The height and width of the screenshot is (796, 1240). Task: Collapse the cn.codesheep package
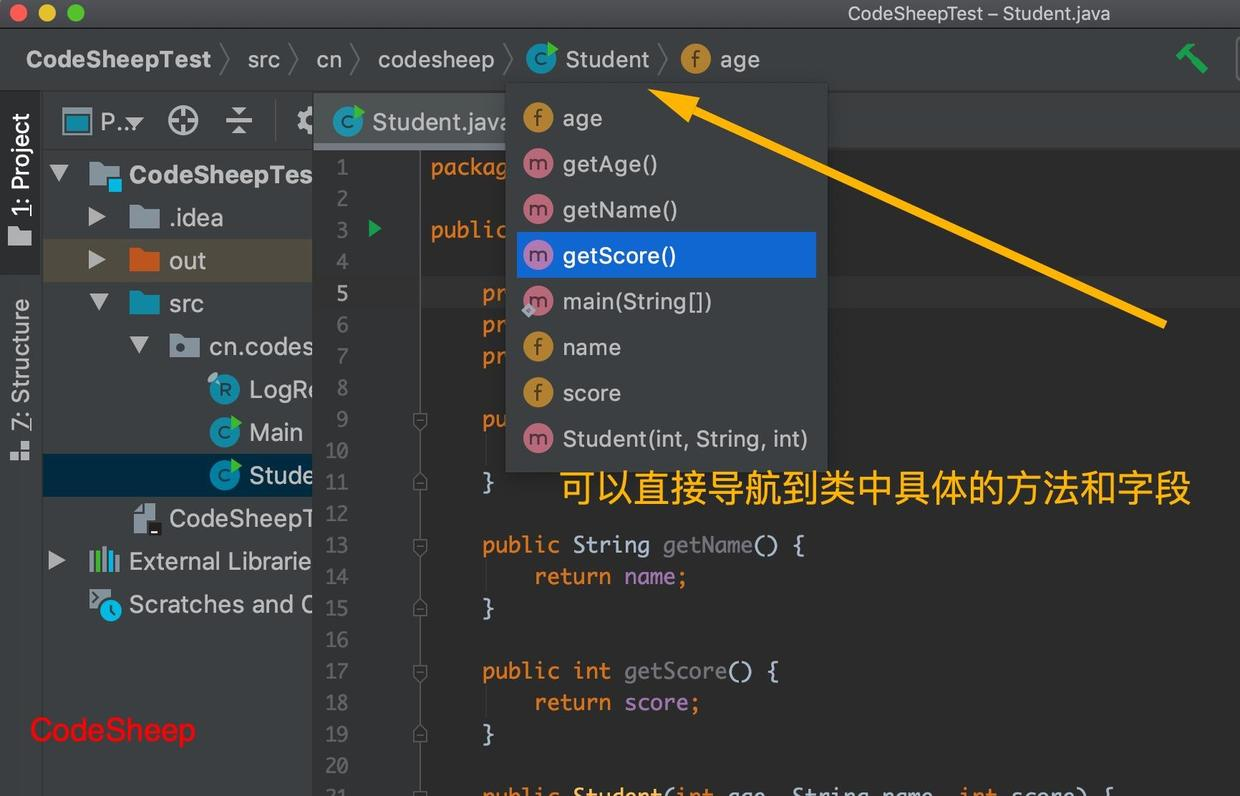139,346
